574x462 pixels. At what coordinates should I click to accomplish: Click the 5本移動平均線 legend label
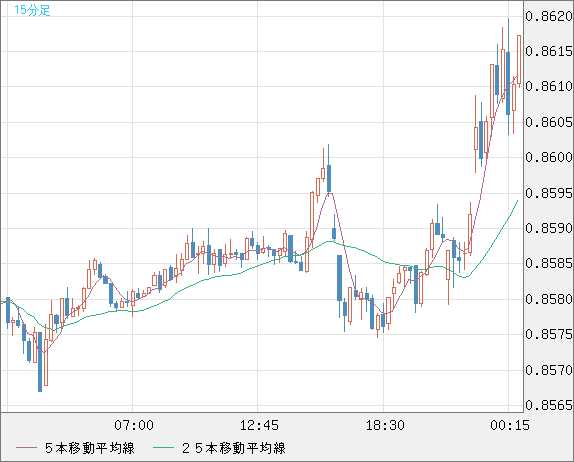pos(90,448)
